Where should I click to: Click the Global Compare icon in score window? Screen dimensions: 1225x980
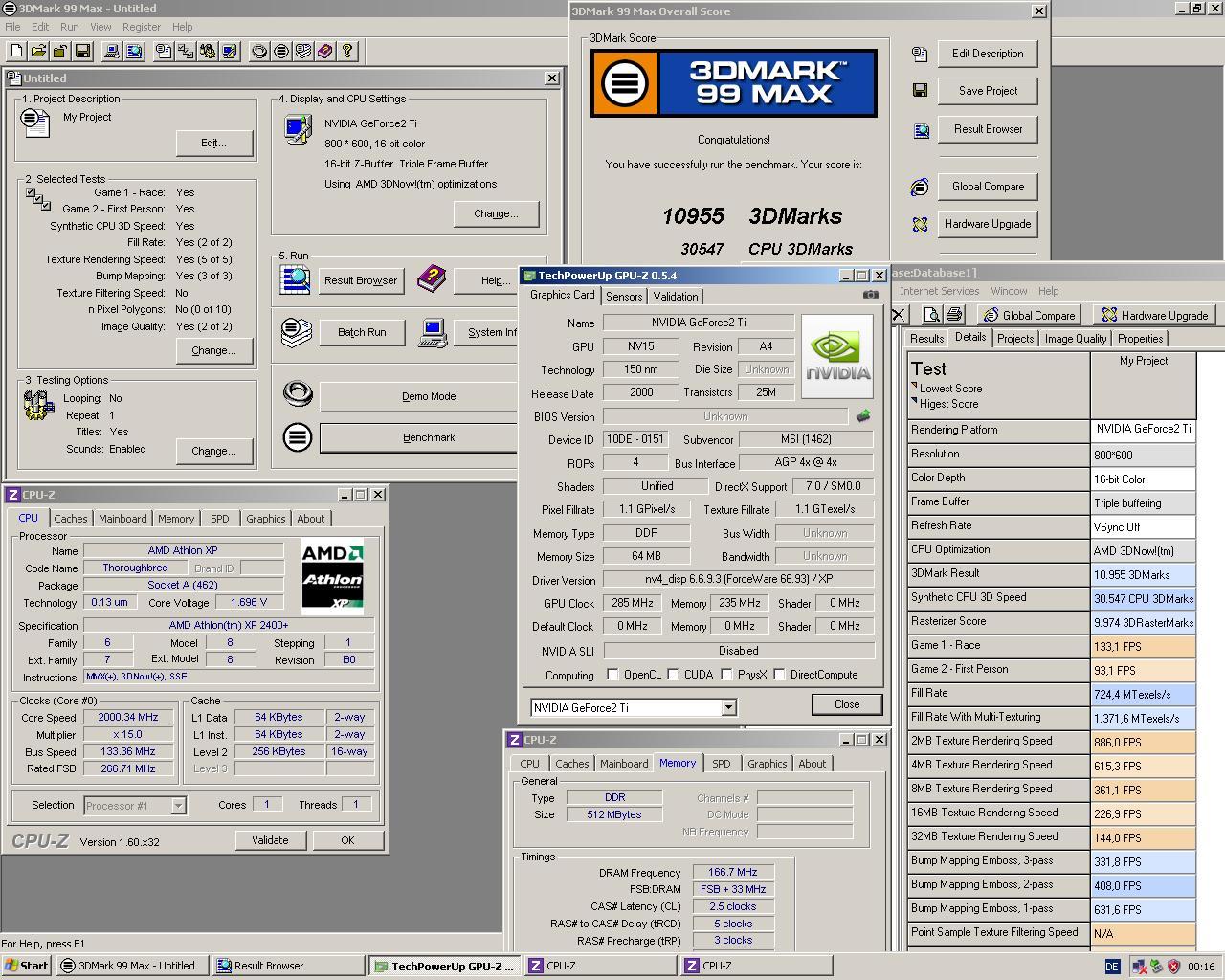[920, 187]
